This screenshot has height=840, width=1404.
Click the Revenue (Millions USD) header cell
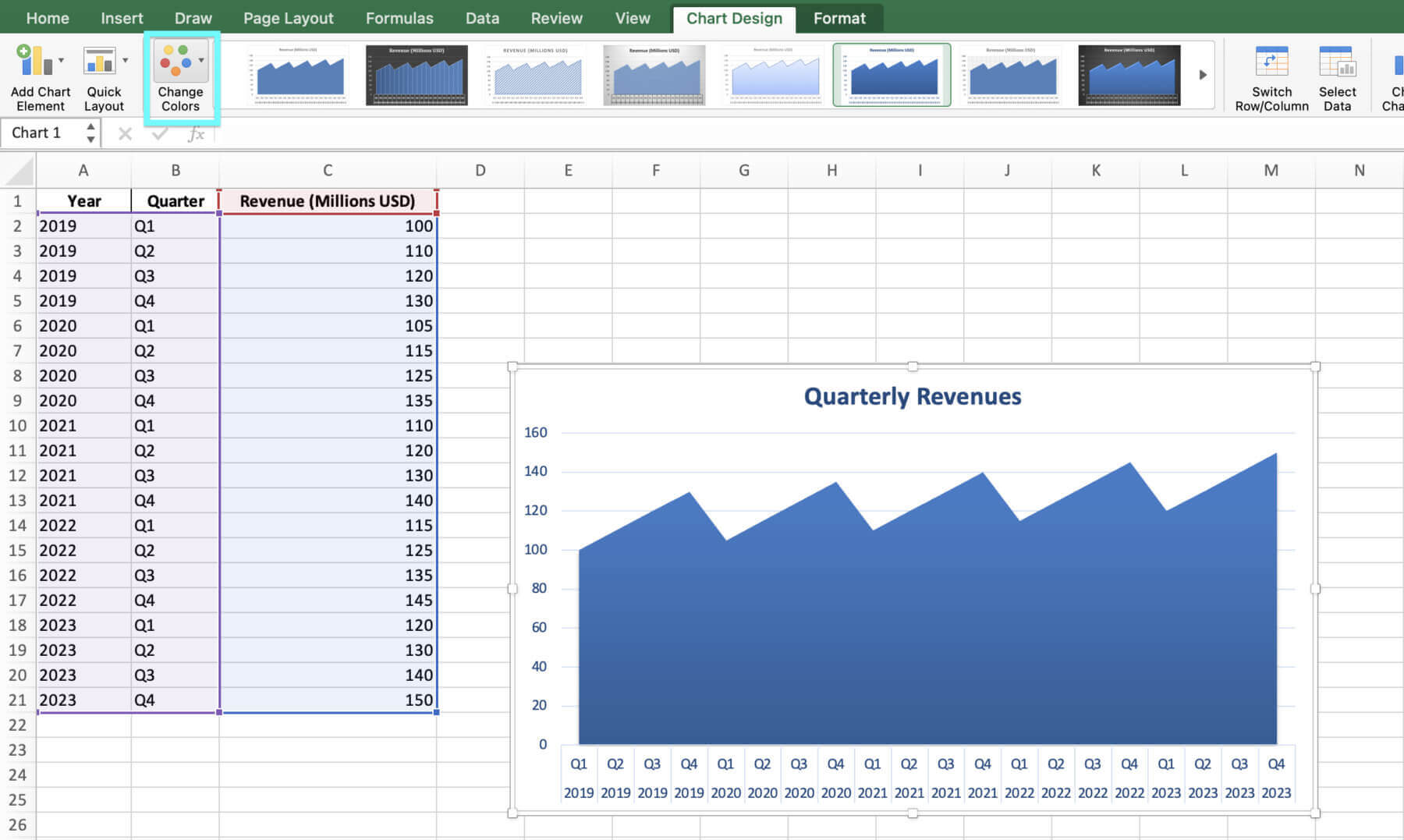[328, 201]
